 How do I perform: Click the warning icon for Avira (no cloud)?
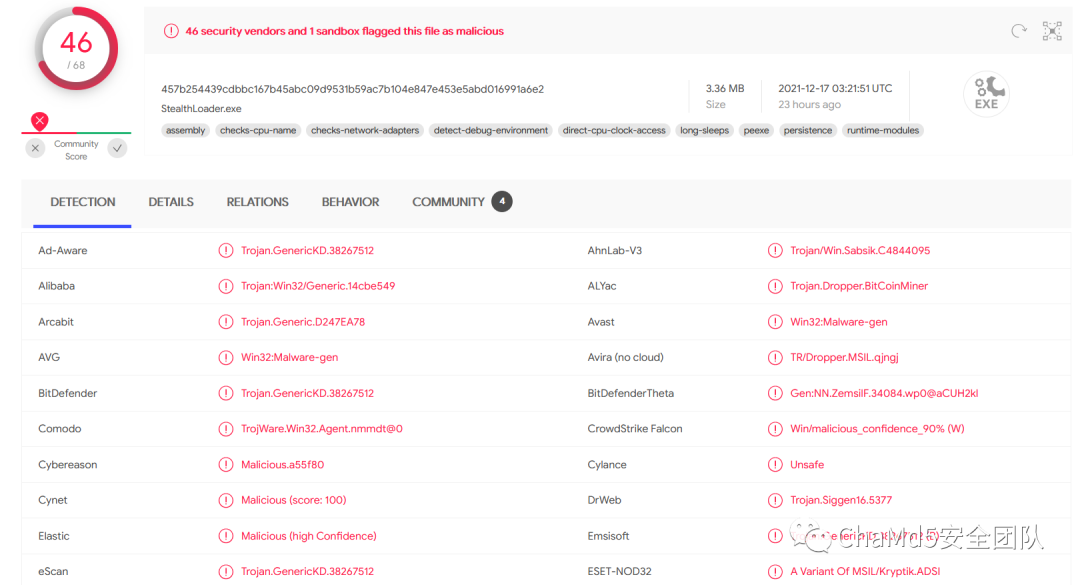click(x=775, y=358)
